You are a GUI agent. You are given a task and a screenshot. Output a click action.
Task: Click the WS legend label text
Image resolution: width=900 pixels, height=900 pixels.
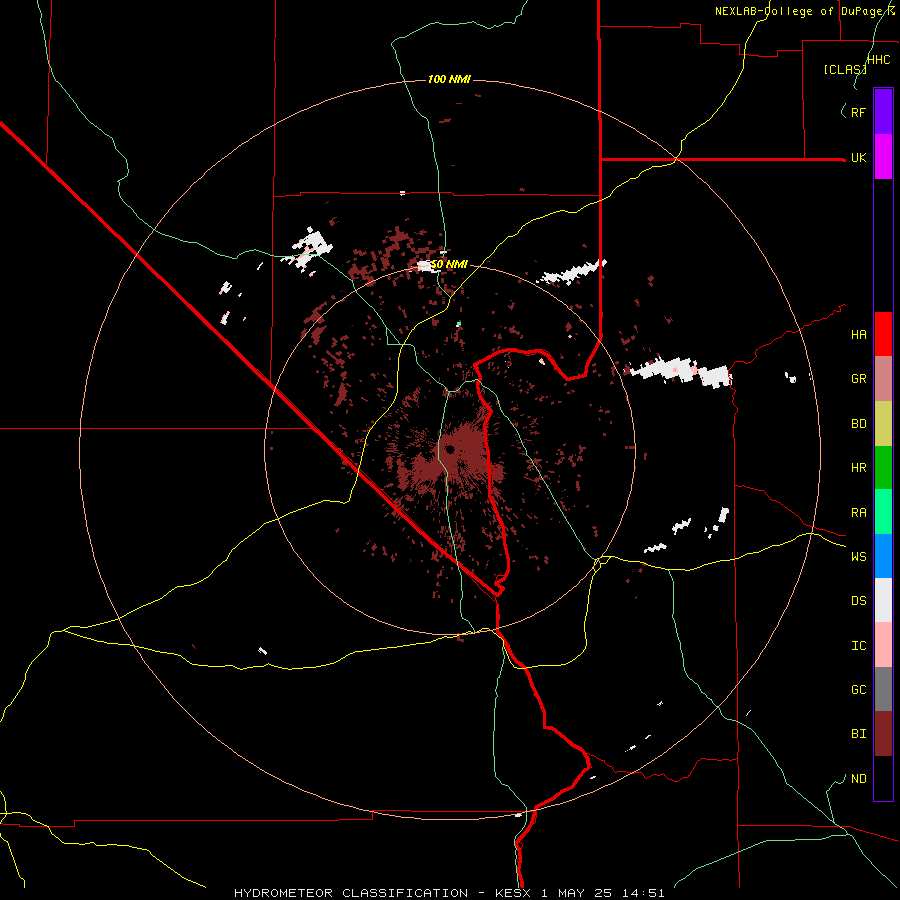pyautogui.click(x=858, y=556)
